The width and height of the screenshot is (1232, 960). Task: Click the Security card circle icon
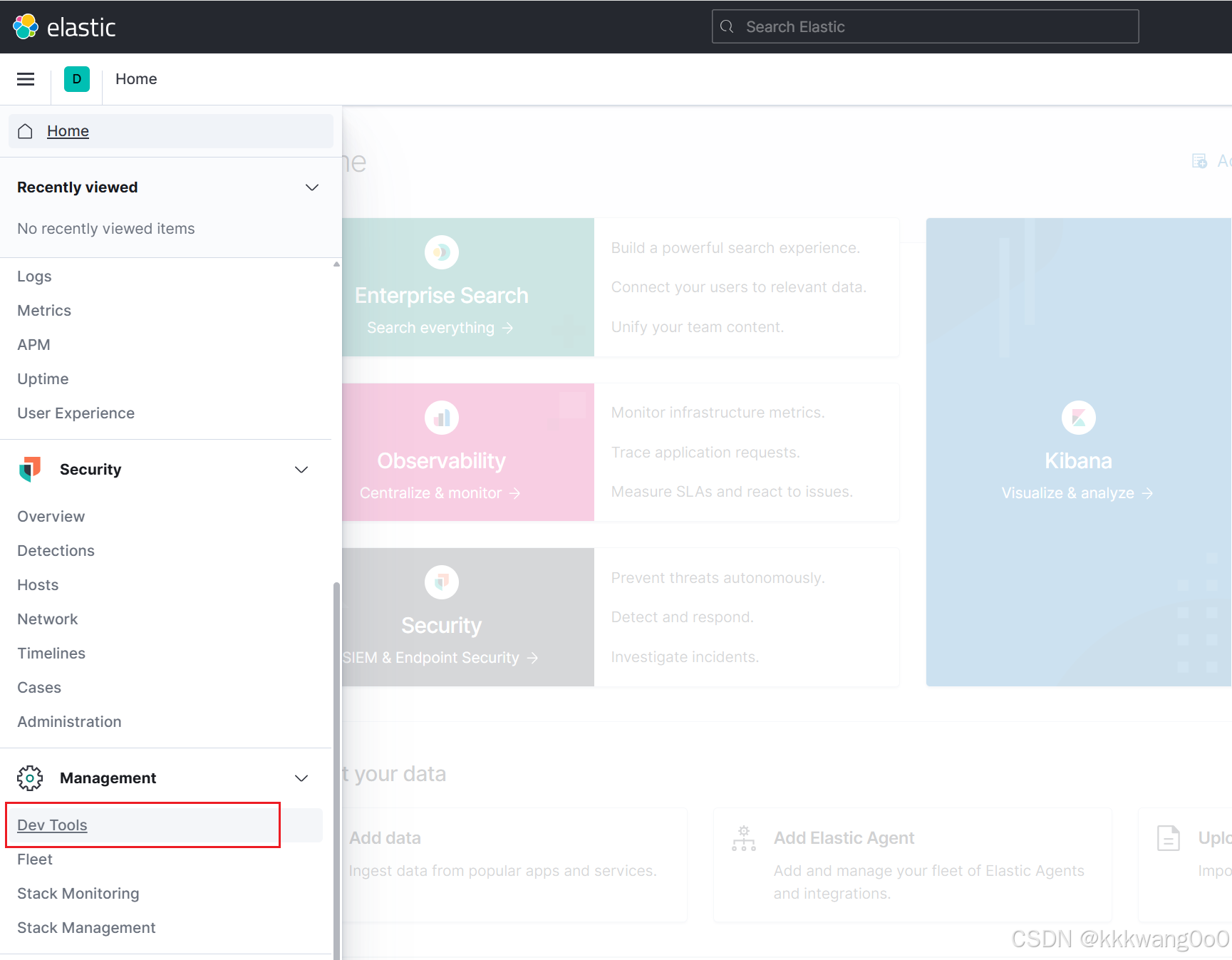pos(442,582)
